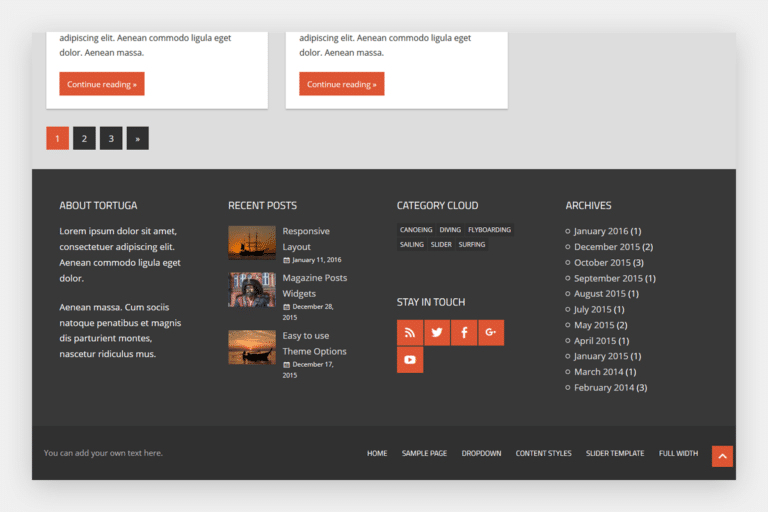The image size is (768, 512).
Task: Click the CATEGORY CLOUD widget heading
Action: tap(437, 205)
